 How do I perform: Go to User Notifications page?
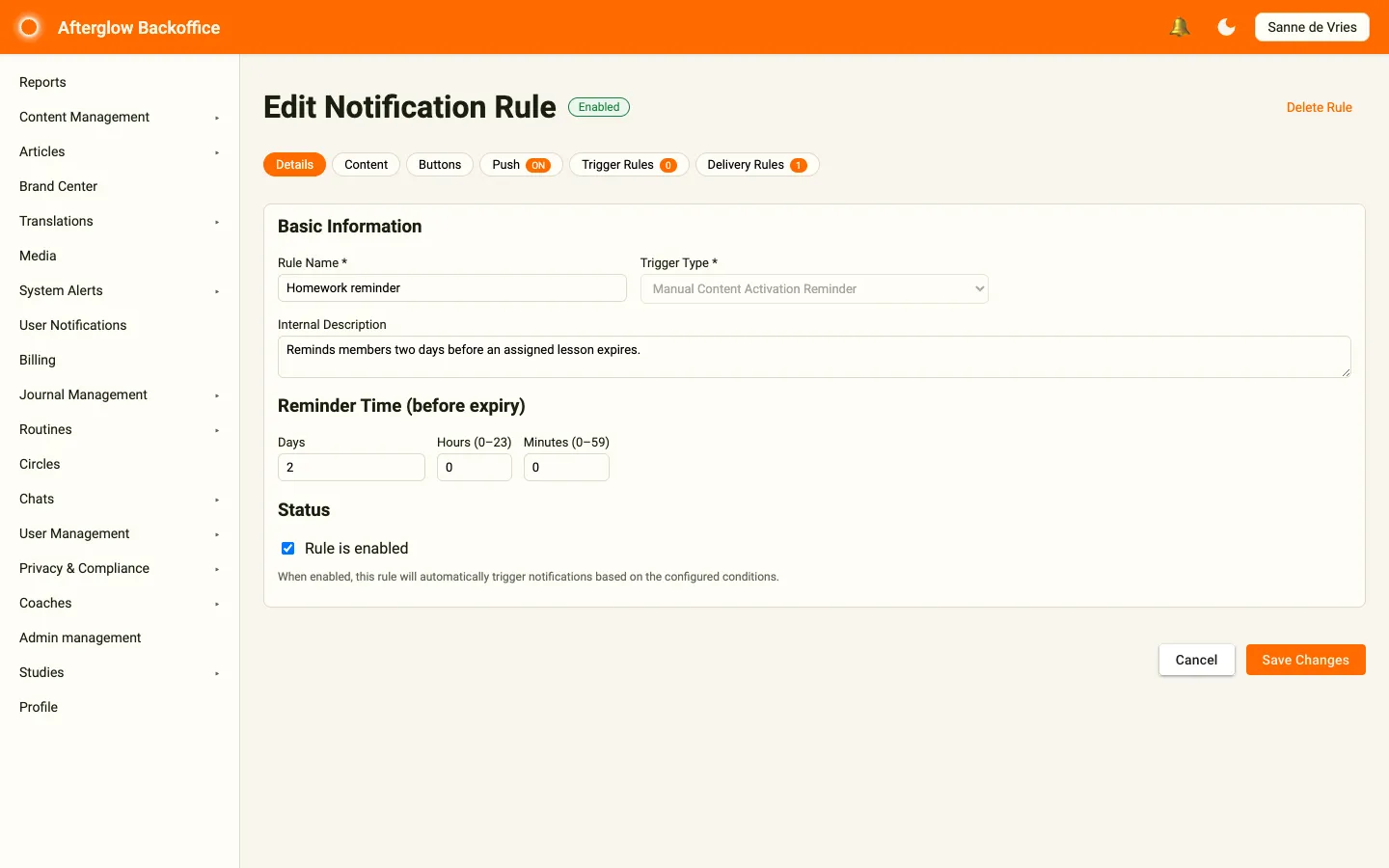(x=120, y=325)
